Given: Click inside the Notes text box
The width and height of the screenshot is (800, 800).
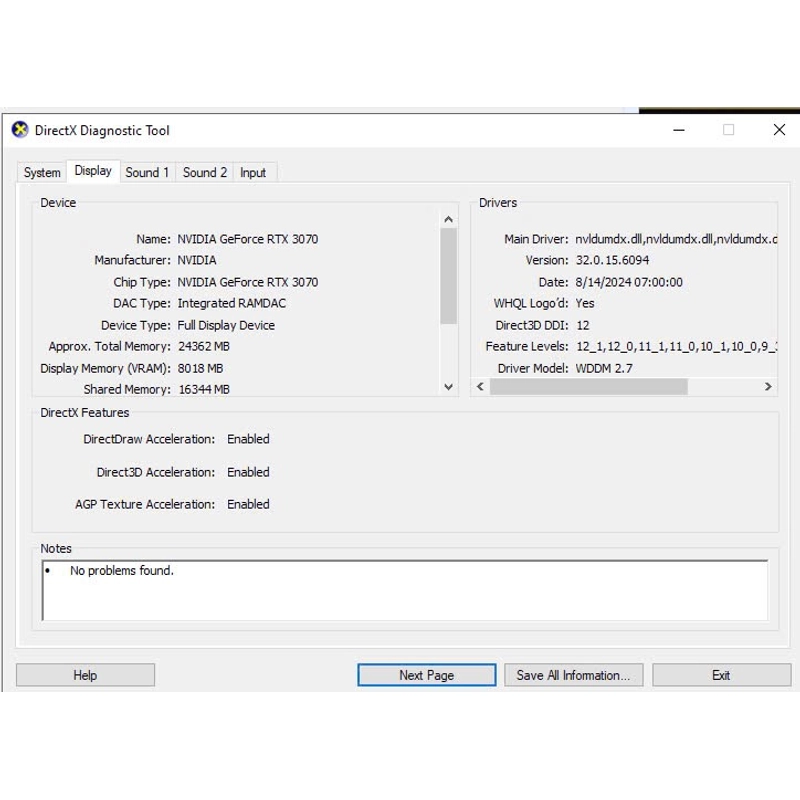Looking at the screenshot, I should 405,590.
